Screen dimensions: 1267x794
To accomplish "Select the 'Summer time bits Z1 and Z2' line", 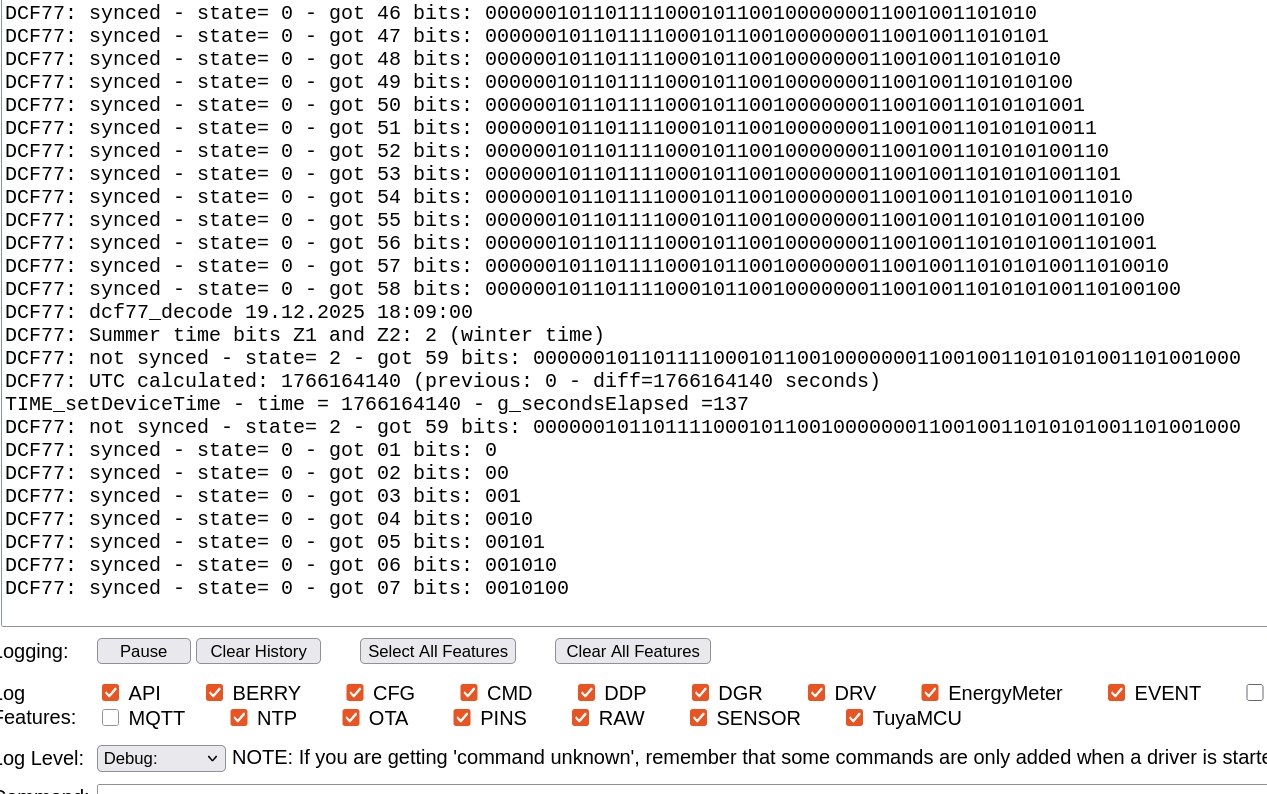I will pos(305,335).
